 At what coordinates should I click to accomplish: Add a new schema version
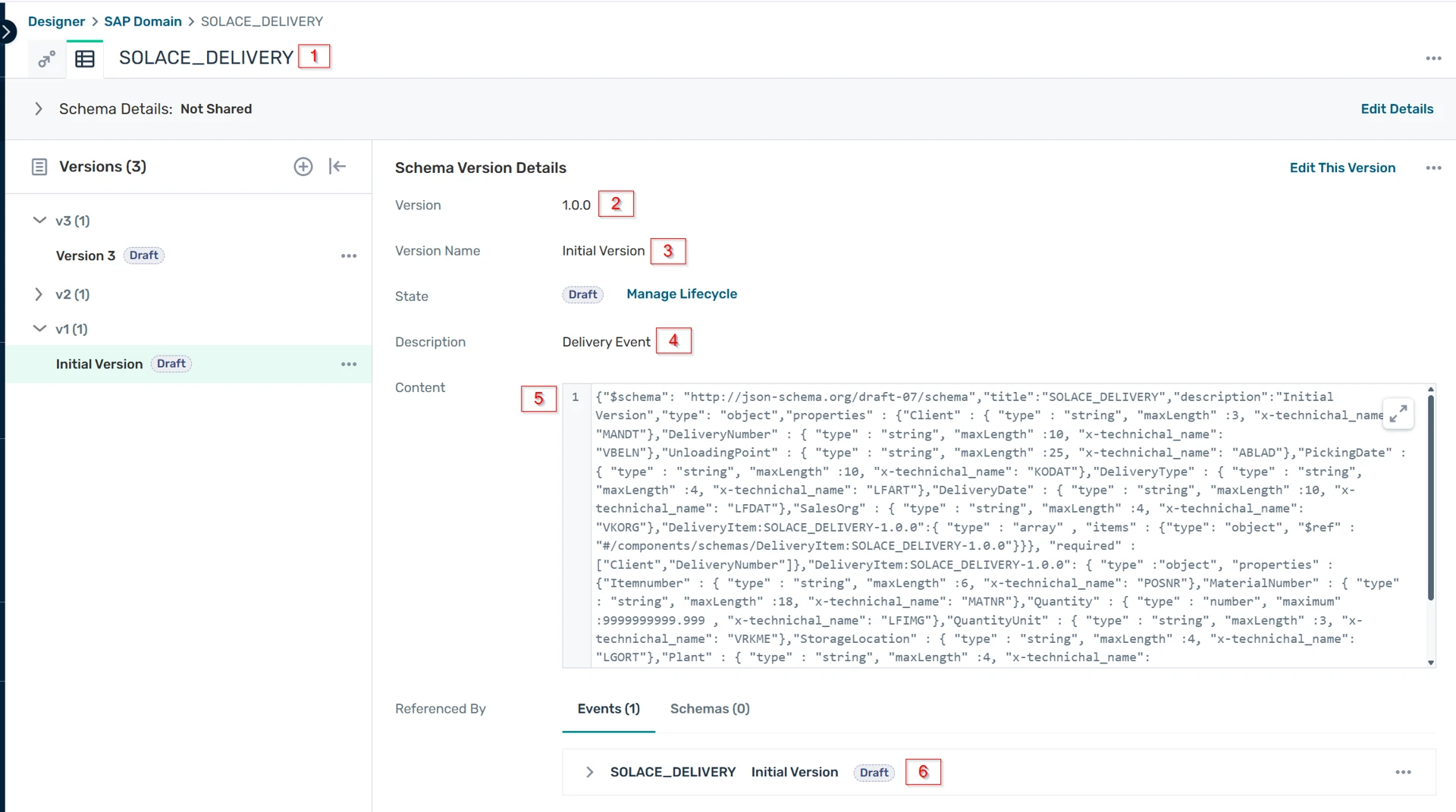click(303, 167)
